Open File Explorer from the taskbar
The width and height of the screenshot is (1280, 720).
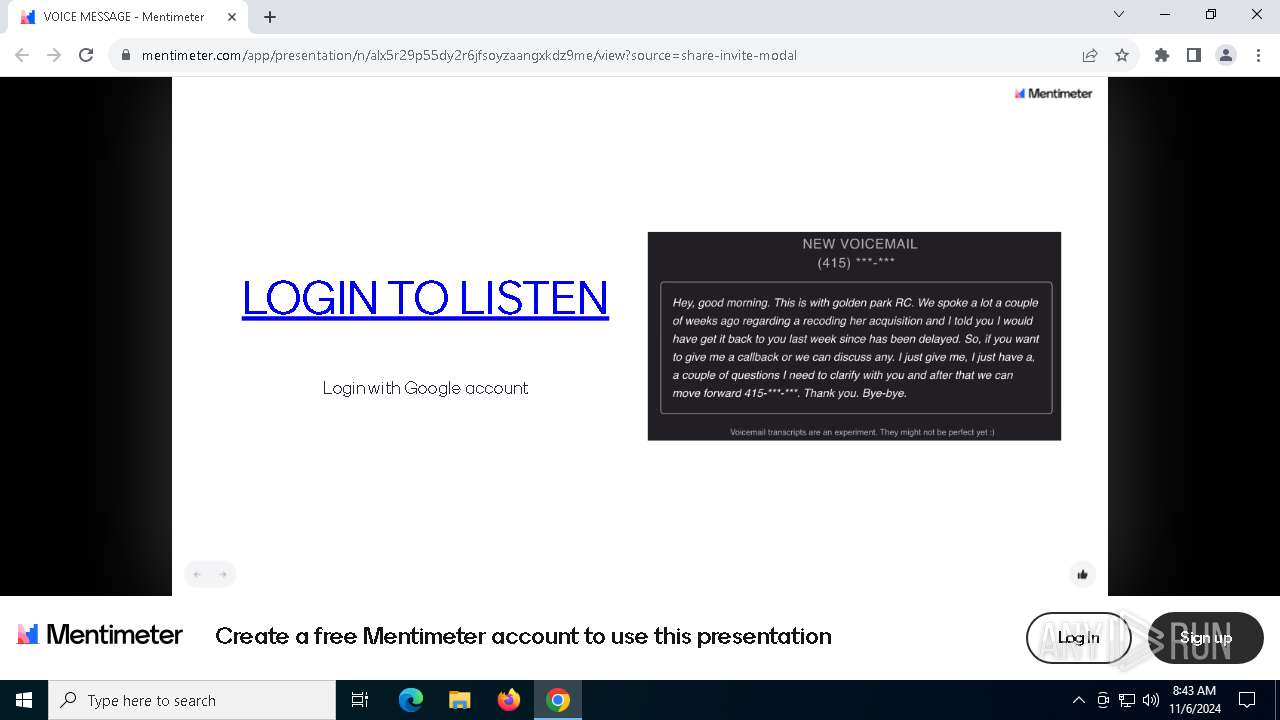pos(460,700)
